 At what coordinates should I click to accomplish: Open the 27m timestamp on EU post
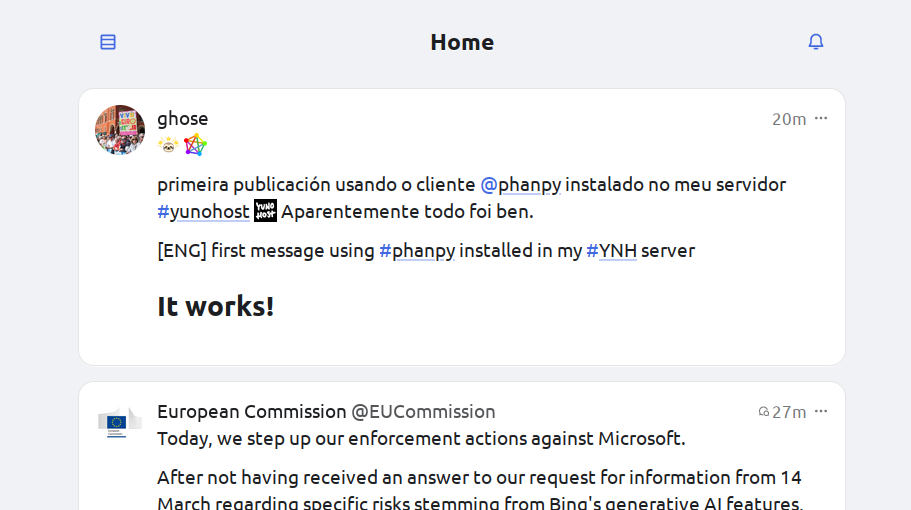(x=789, y=412)
